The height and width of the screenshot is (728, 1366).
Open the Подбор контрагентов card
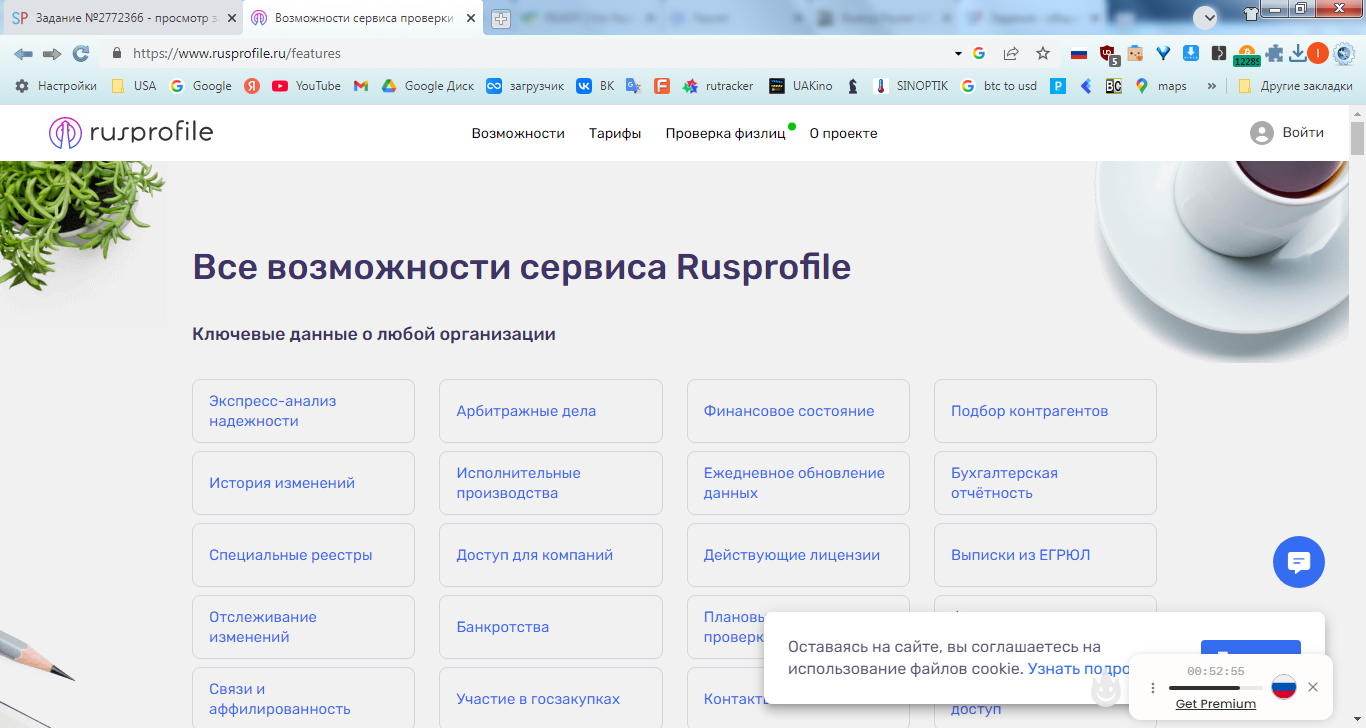[x=1045, y=411]
